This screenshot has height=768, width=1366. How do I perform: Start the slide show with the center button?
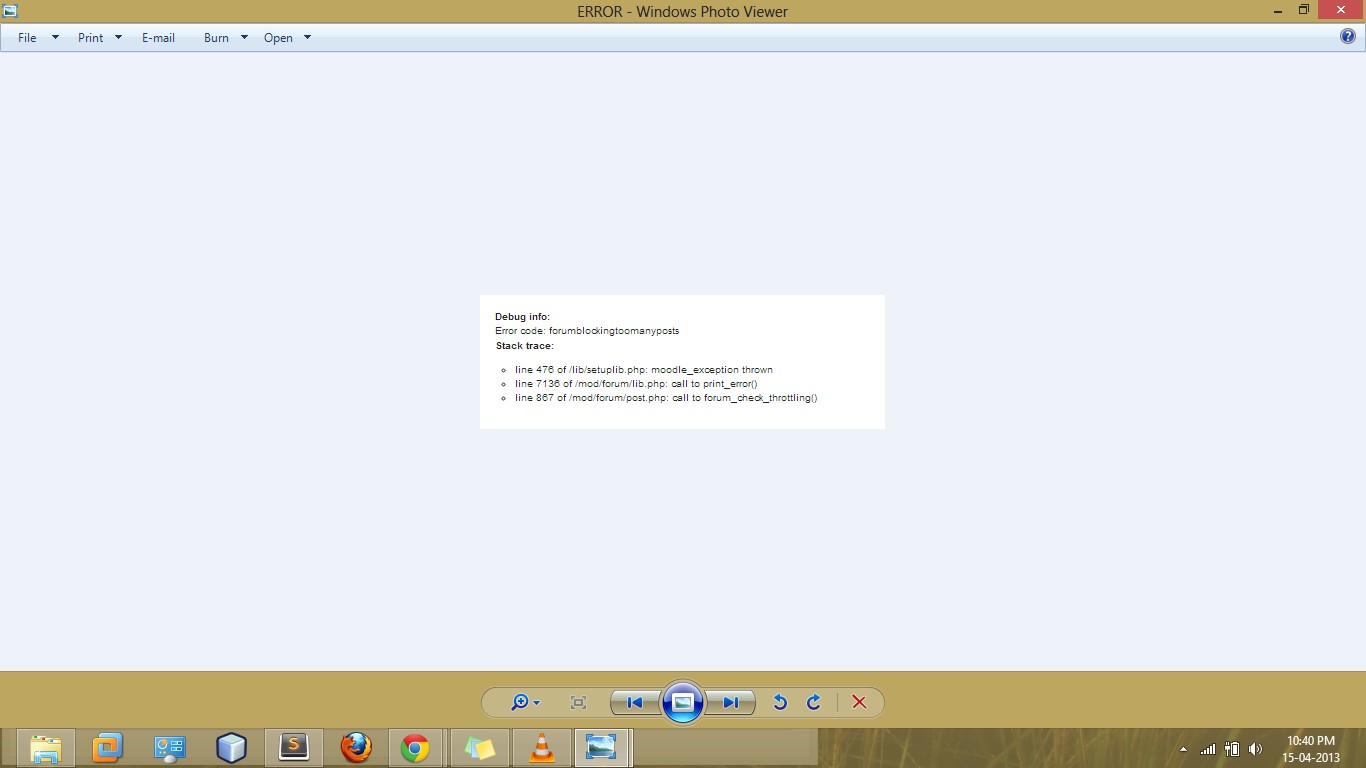[683, 702]
